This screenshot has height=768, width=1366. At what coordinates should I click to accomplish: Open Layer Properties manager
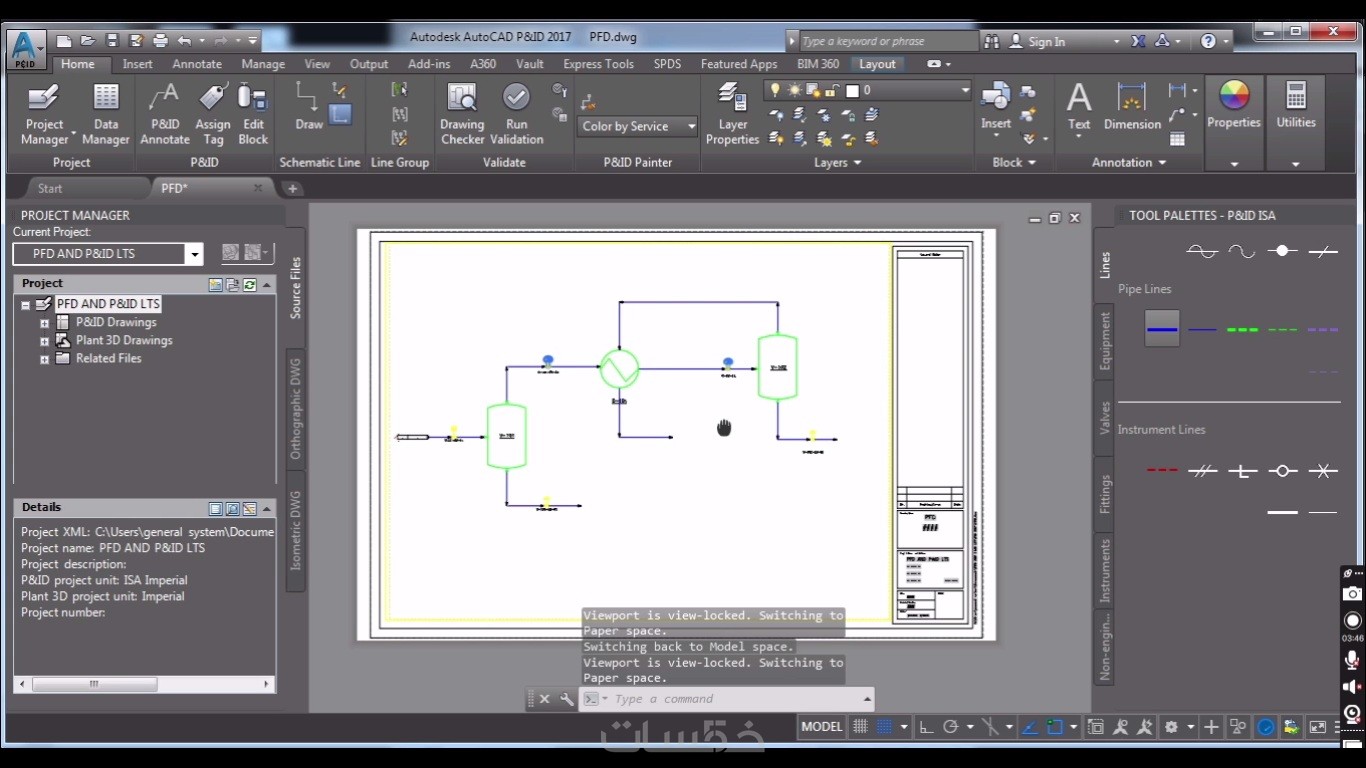(x=732, y=114)
